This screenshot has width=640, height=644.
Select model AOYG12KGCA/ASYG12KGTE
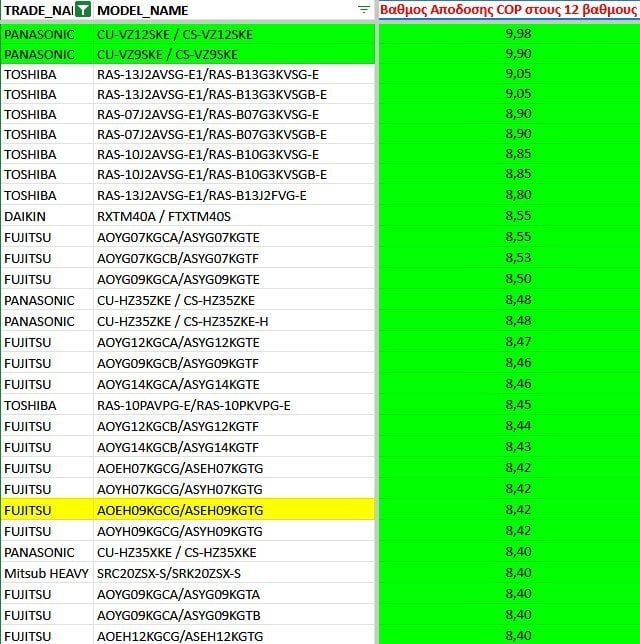178,343
